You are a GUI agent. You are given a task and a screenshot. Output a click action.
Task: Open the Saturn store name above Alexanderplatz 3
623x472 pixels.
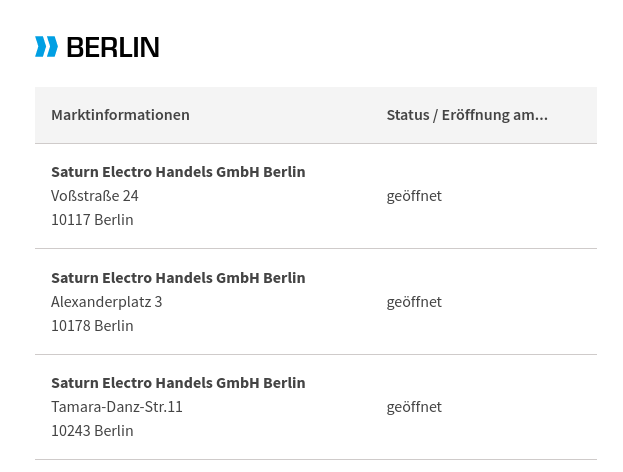[178, 278]
